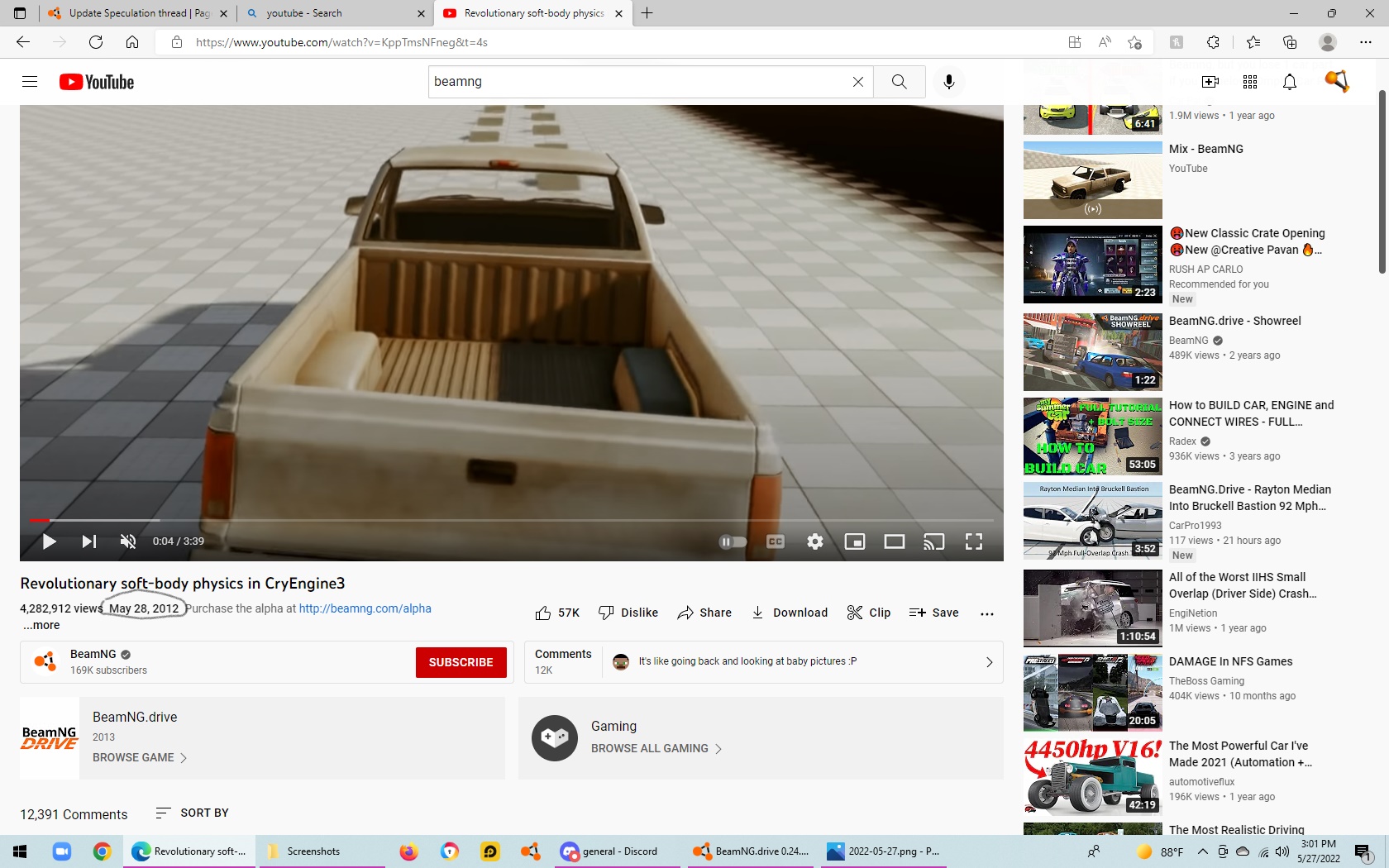Open Google Chrome from taskbar

pos(102,851)
